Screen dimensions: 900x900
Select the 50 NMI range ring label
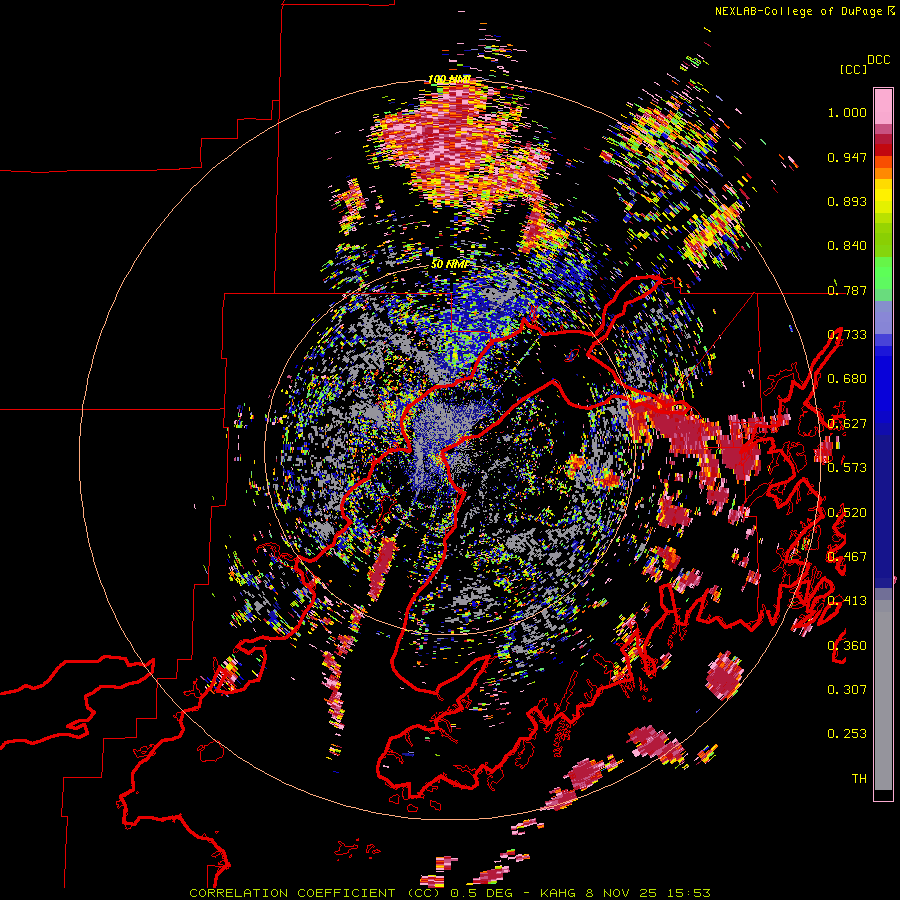pos(450,265)
